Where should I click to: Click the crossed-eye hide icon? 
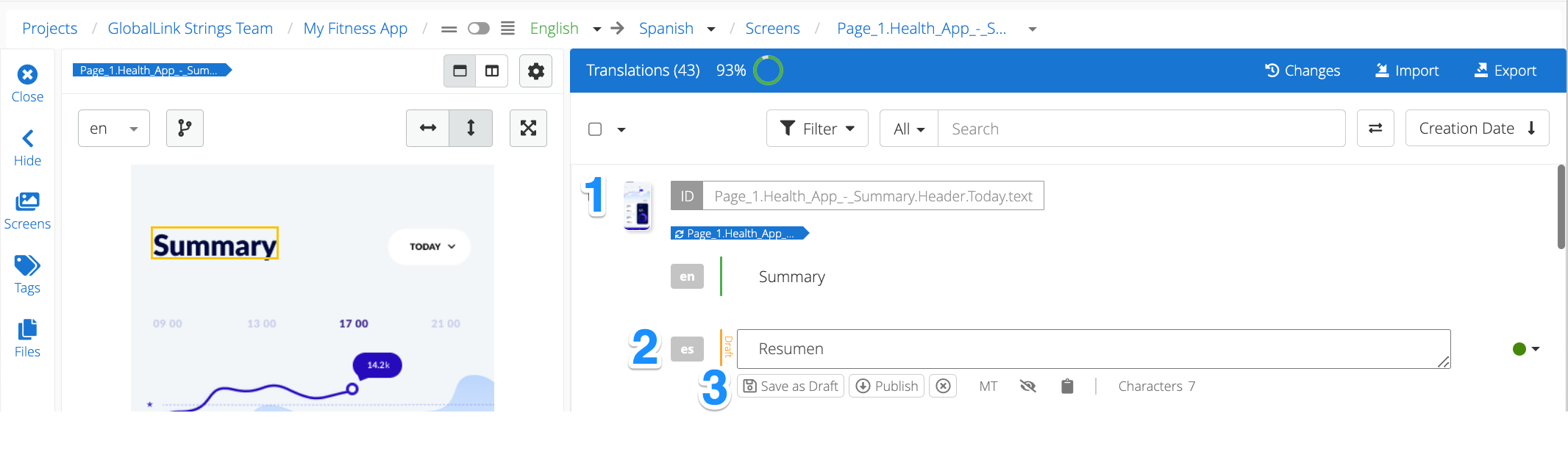[x=1028, y=387]
